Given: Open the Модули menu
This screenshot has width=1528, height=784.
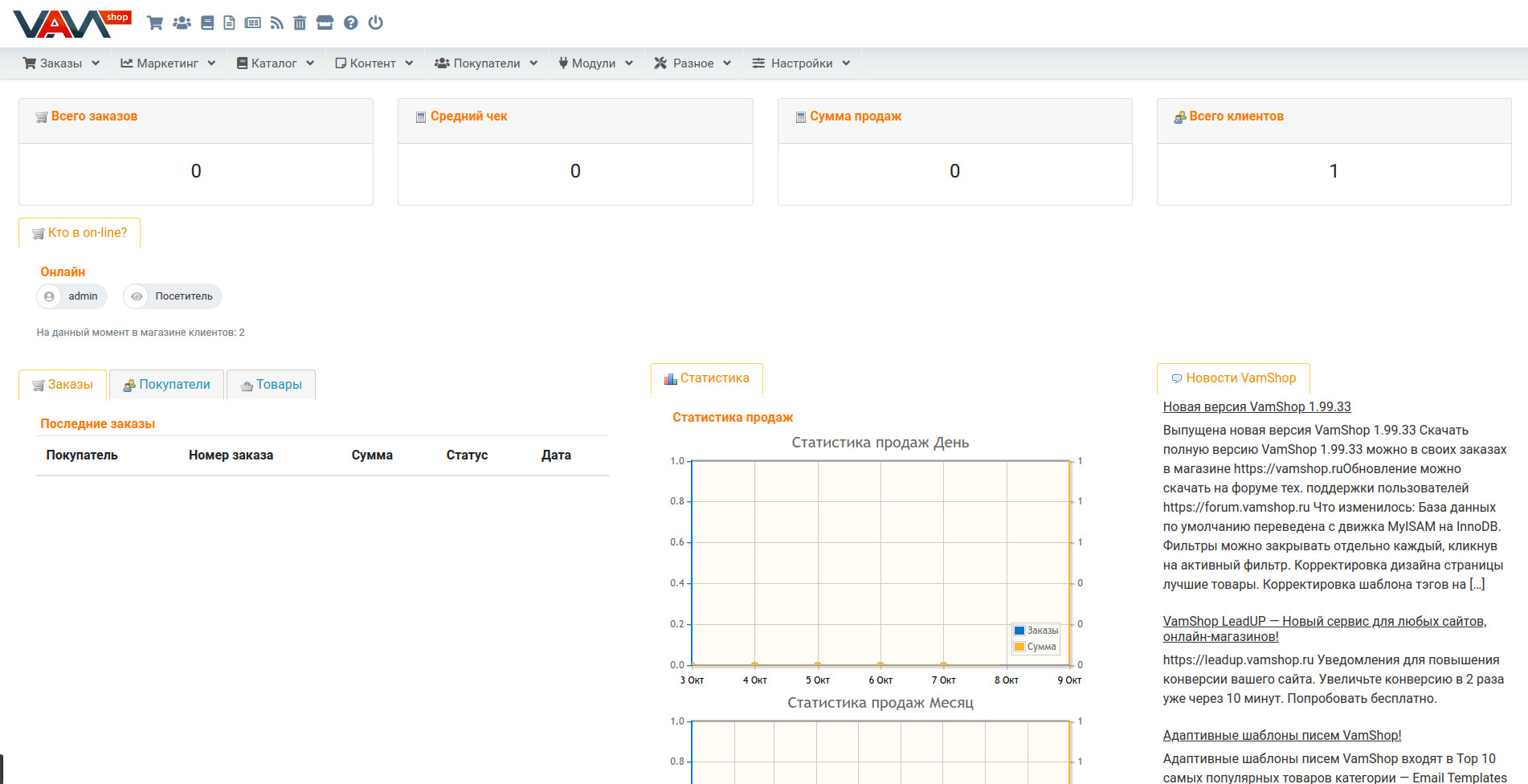Looking at the screenshot, I should click(595, 63).
